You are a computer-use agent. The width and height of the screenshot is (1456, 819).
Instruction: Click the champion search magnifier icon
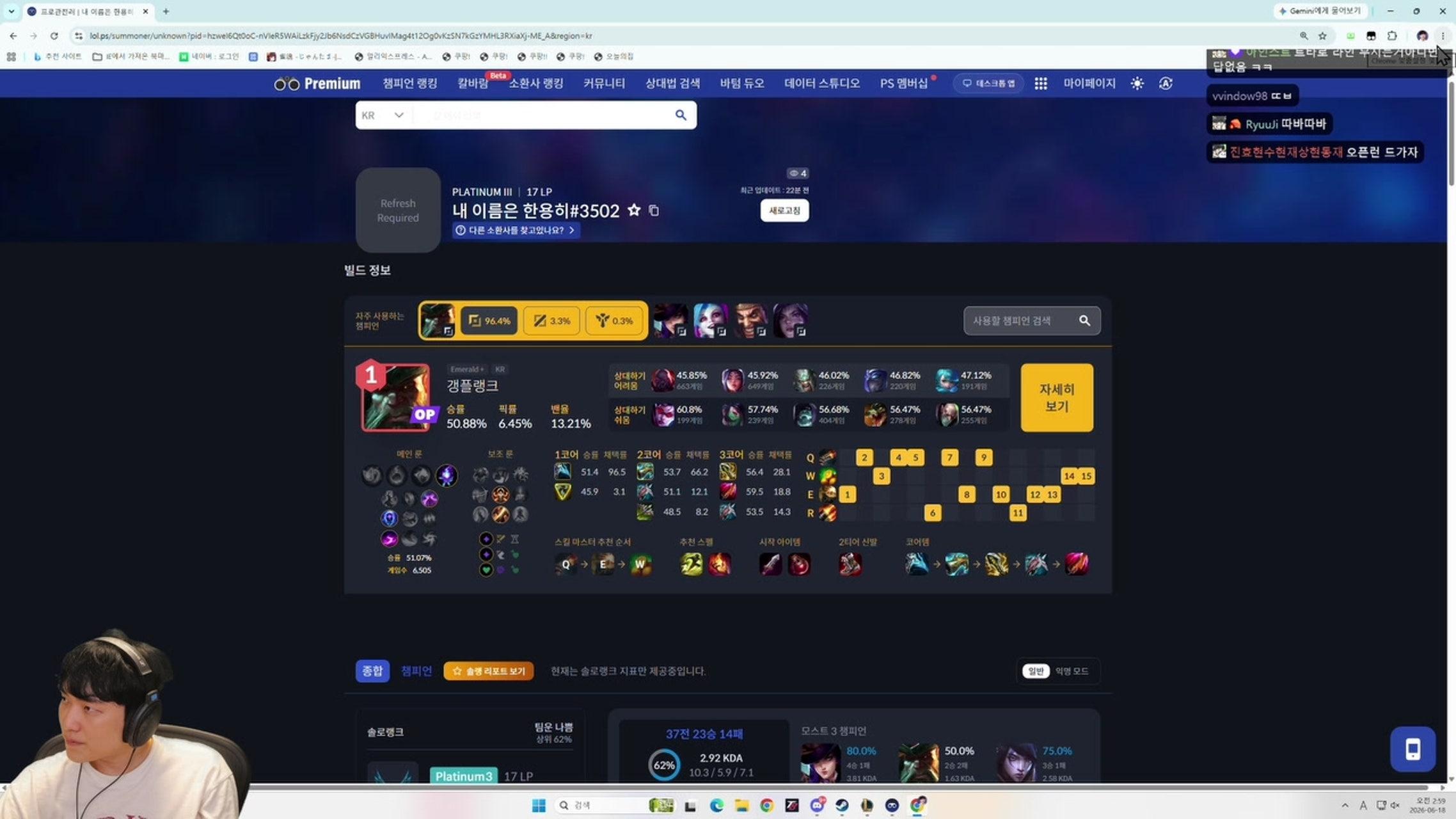(x=1084, y=321)
